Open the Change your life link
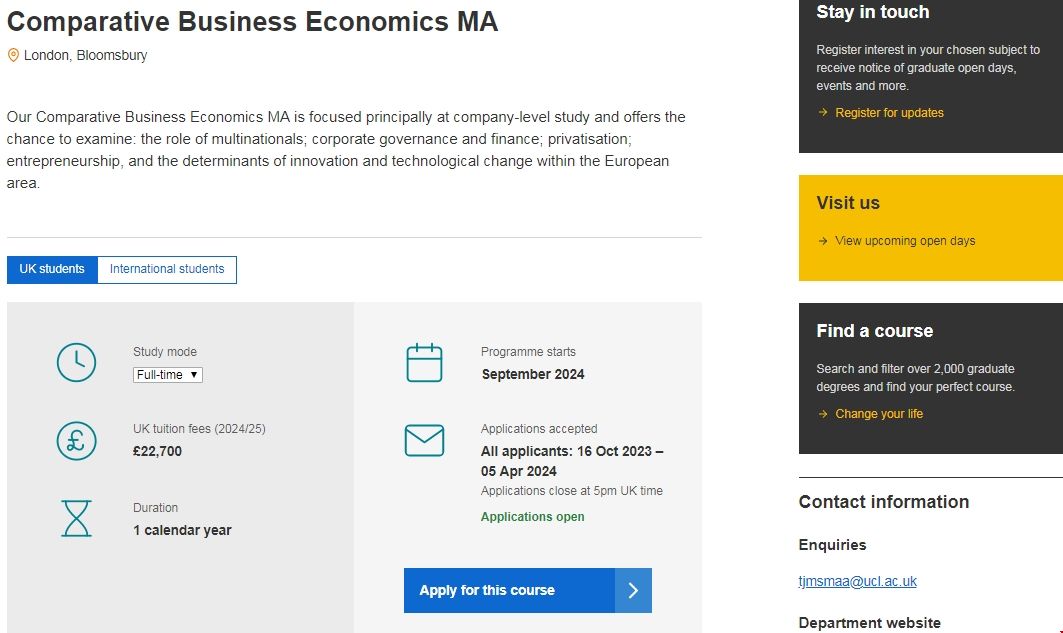1063x633 pixels. click(x=879, y=414)
